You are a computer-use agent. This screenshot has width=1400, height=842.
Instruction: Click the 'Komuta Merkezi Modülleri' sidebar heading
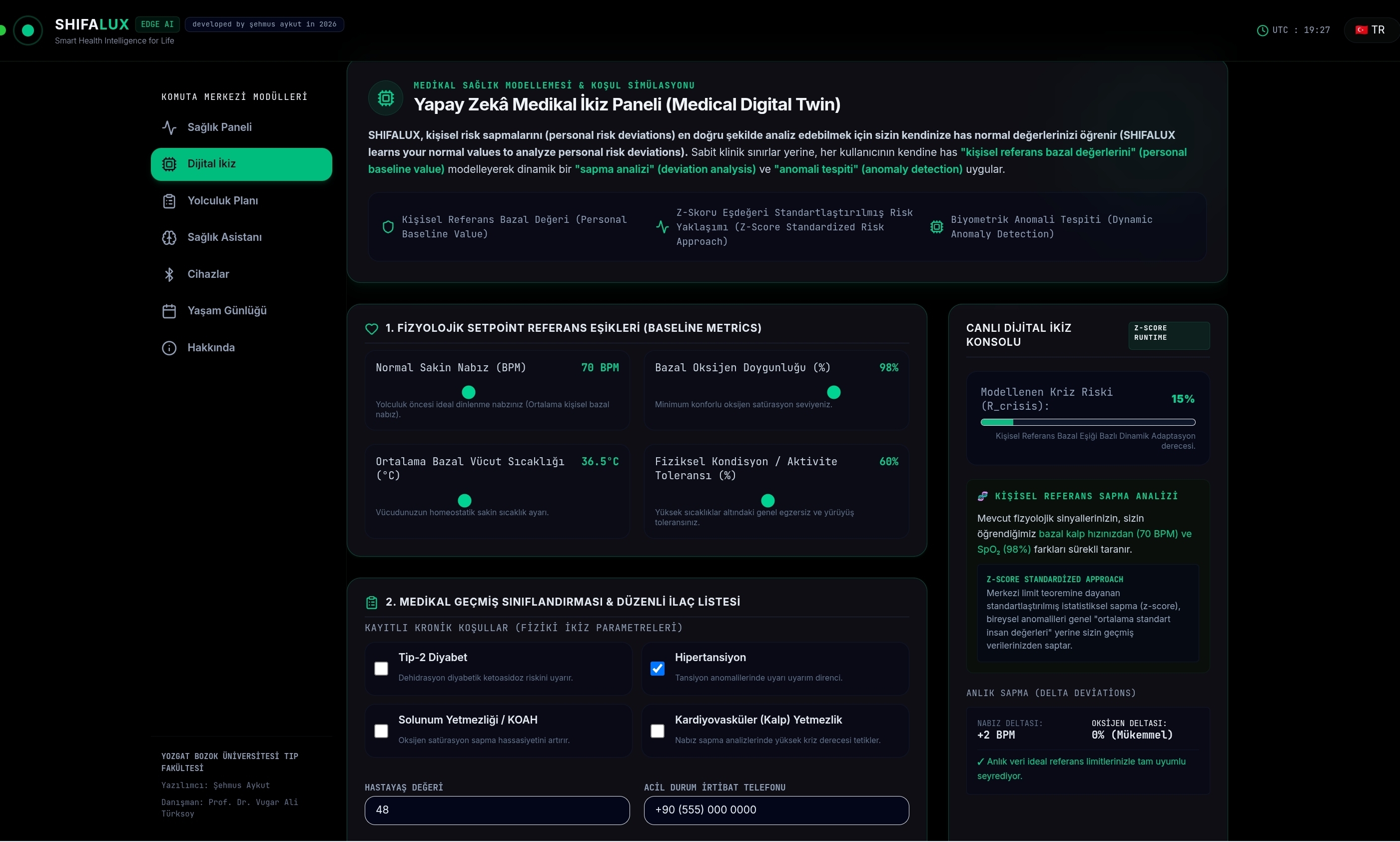click(234, 97)
